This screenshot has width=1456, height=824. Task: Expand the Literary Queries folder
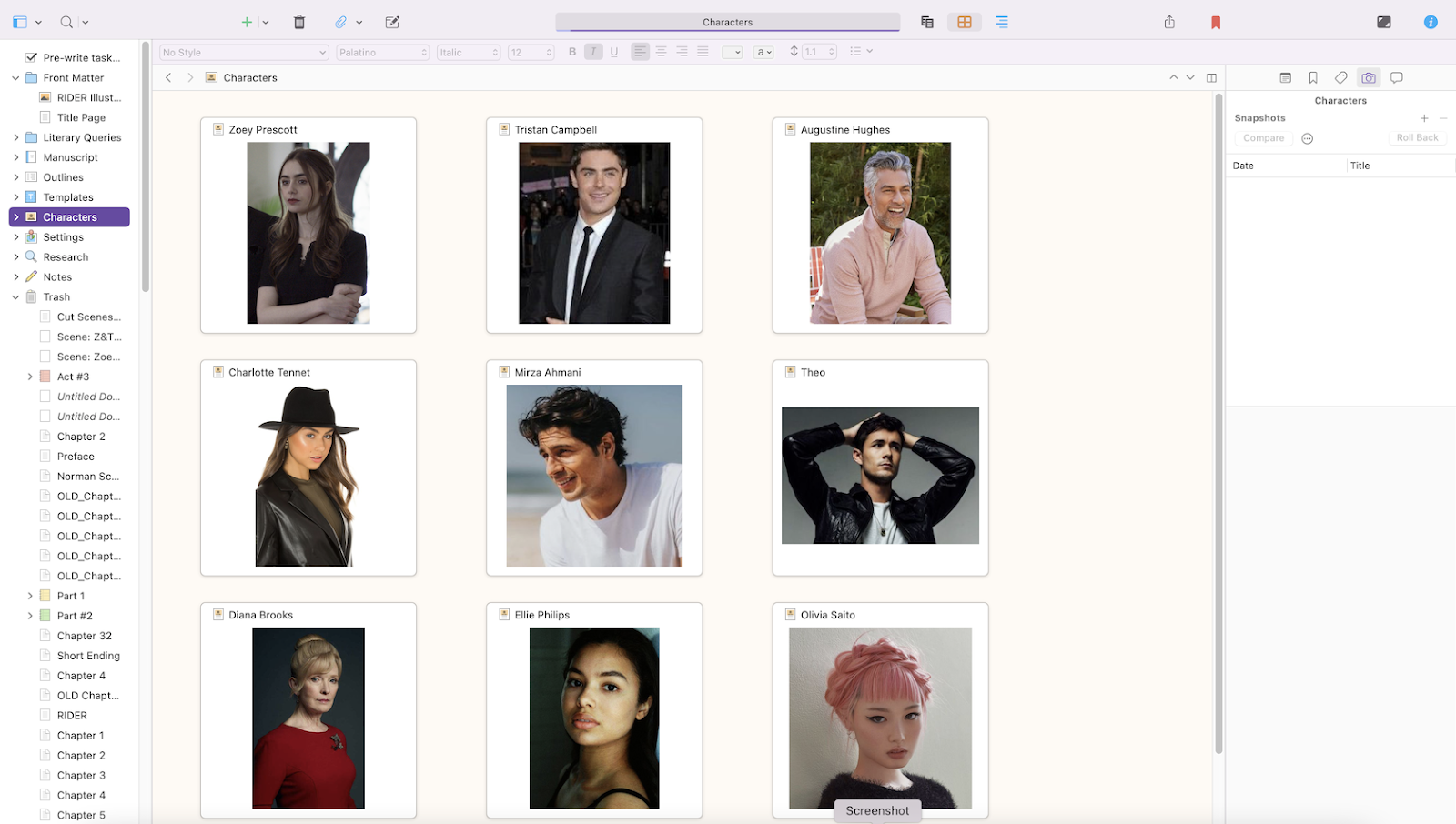pos(16,138)
